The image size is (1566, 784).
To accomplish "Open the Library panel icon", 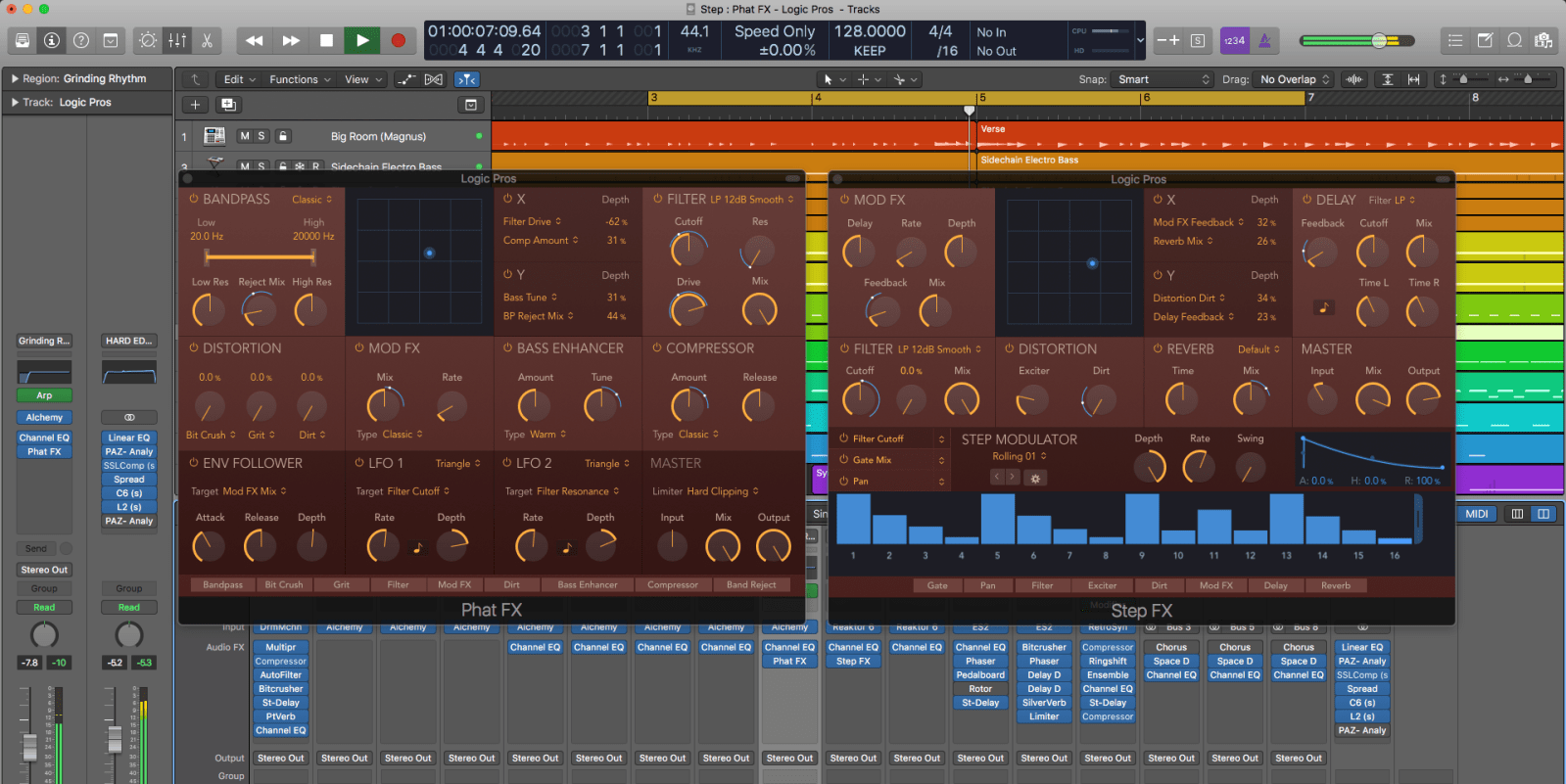I will click(22, 40).
